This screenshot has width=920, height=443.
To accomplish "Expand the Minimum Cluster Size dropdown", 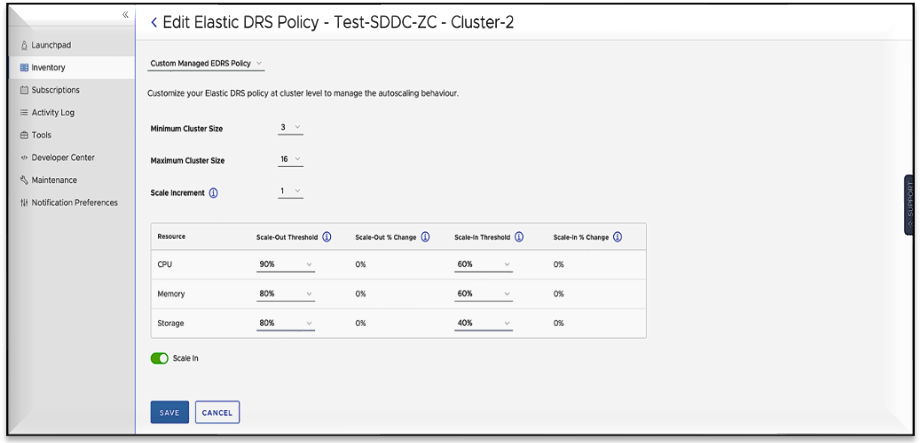I will click(x=291, y=128).
